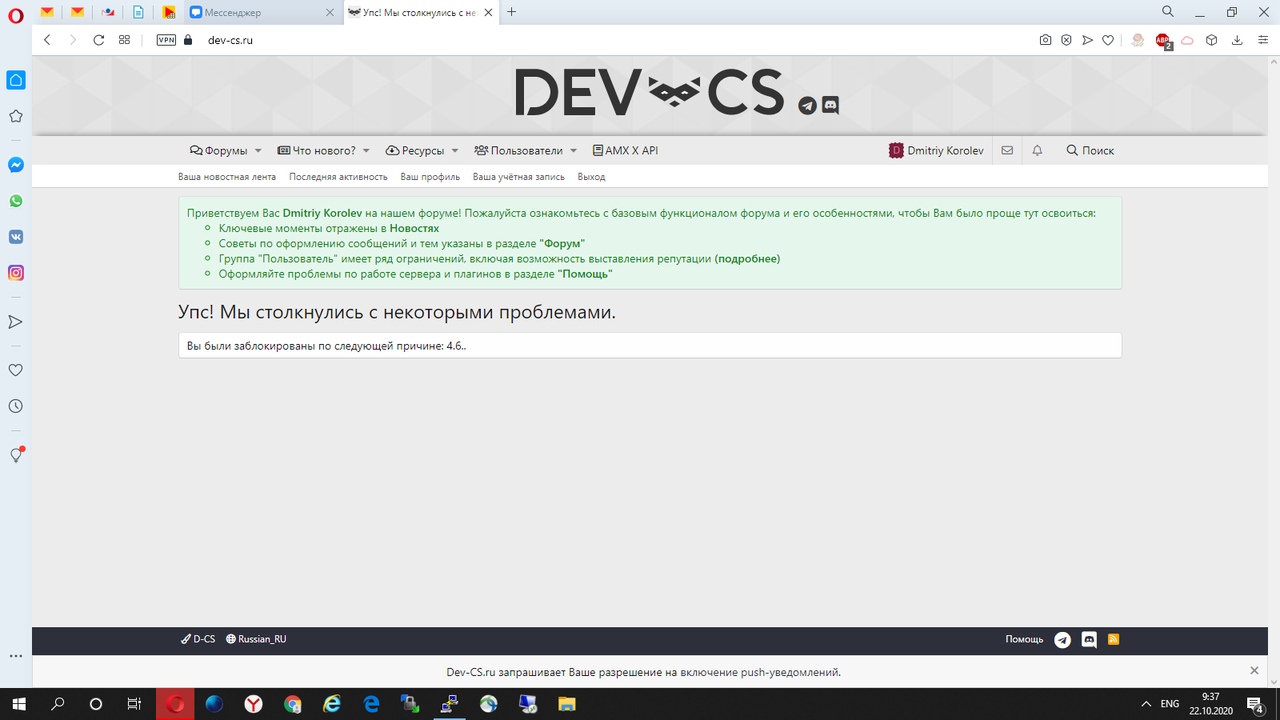Follow the "Форум" link in welcome notice

562,243
